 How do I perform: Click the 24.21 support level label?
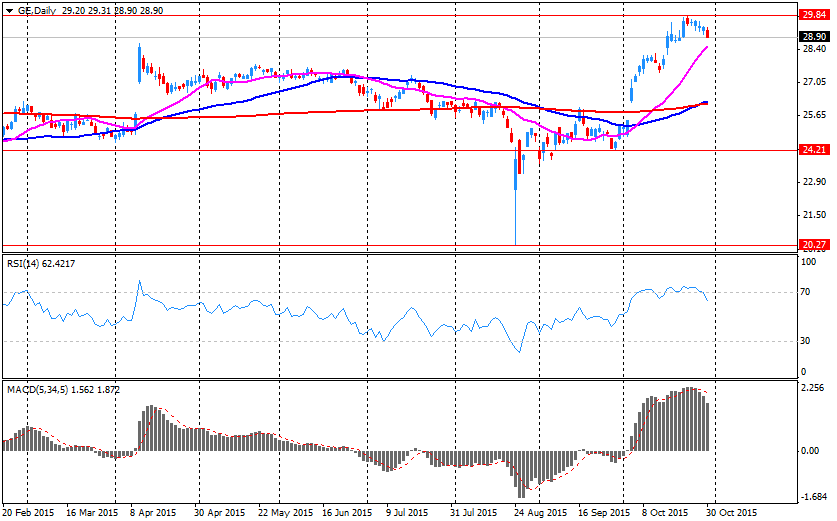pyautogui.click(x=814, y=150)
